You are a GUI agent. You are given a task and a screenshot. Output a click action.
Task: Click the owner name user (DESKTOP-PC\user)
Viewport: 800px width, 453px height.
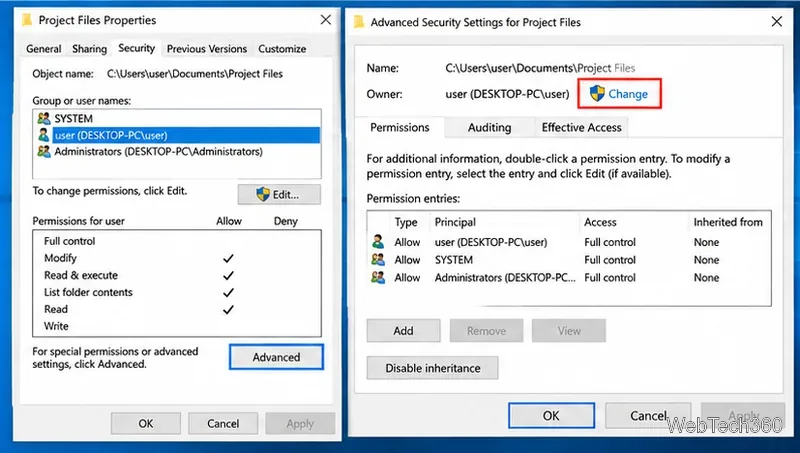tap(507, 94)
